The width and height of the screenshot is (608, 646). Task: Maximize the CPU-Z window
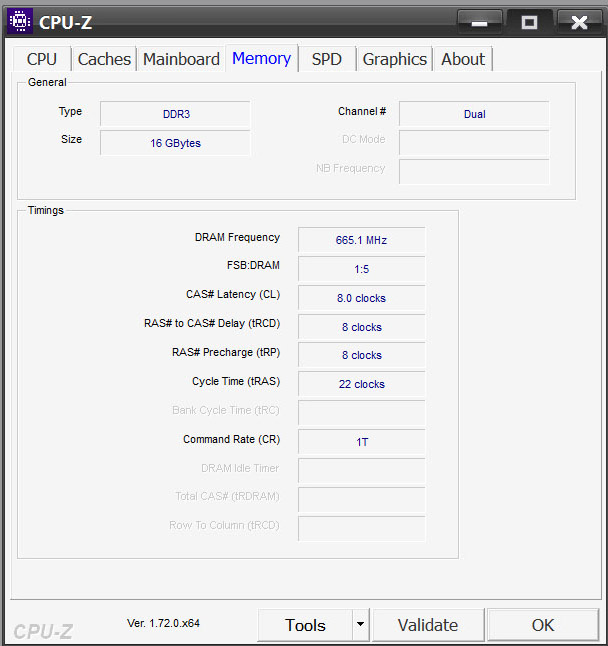tap(529, 23)
